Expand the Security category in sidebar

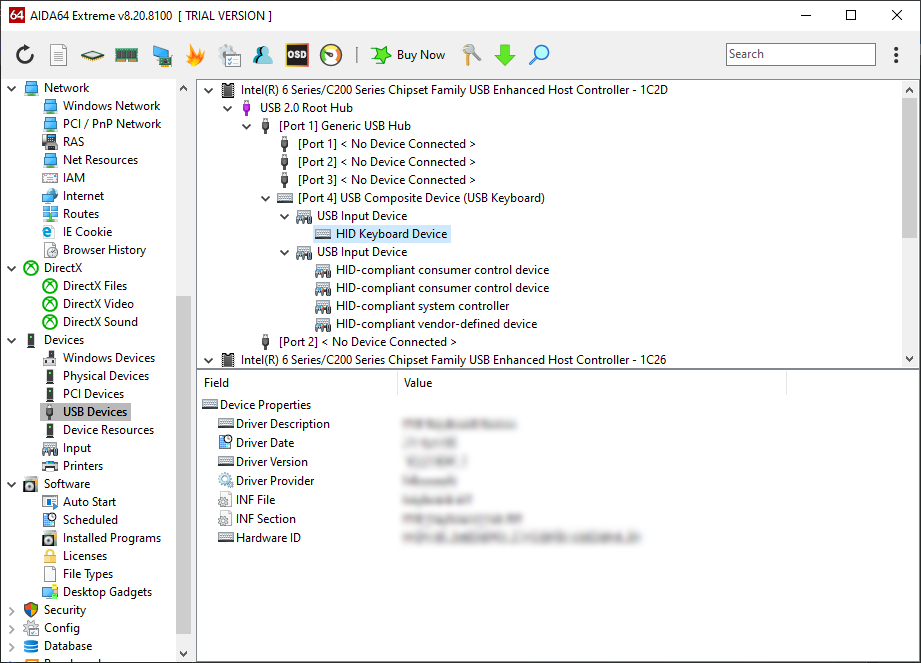point(12,610)
